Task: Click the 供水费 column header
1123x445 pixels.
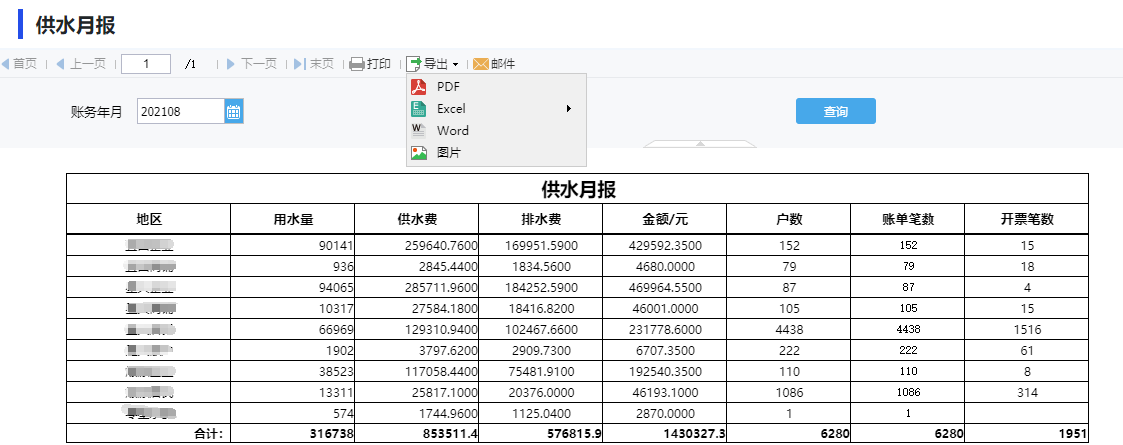Action: pos(417,219)
